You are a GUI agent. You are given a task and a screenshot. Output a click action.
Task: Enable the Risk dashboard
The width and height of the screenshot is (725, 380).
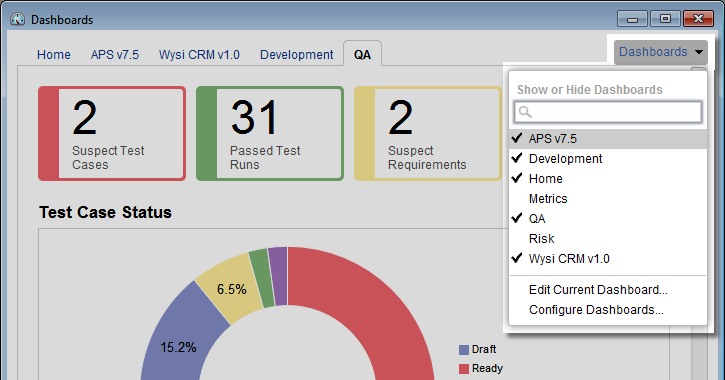(608, 239)
